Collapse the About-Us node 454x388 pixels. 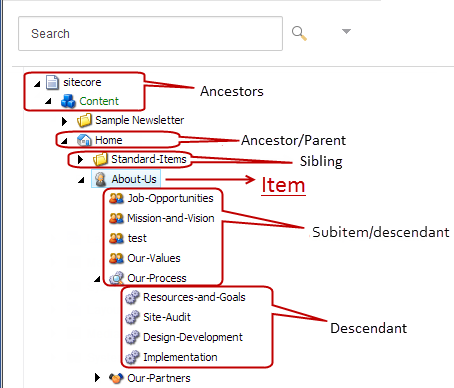[x=81, y=180]
